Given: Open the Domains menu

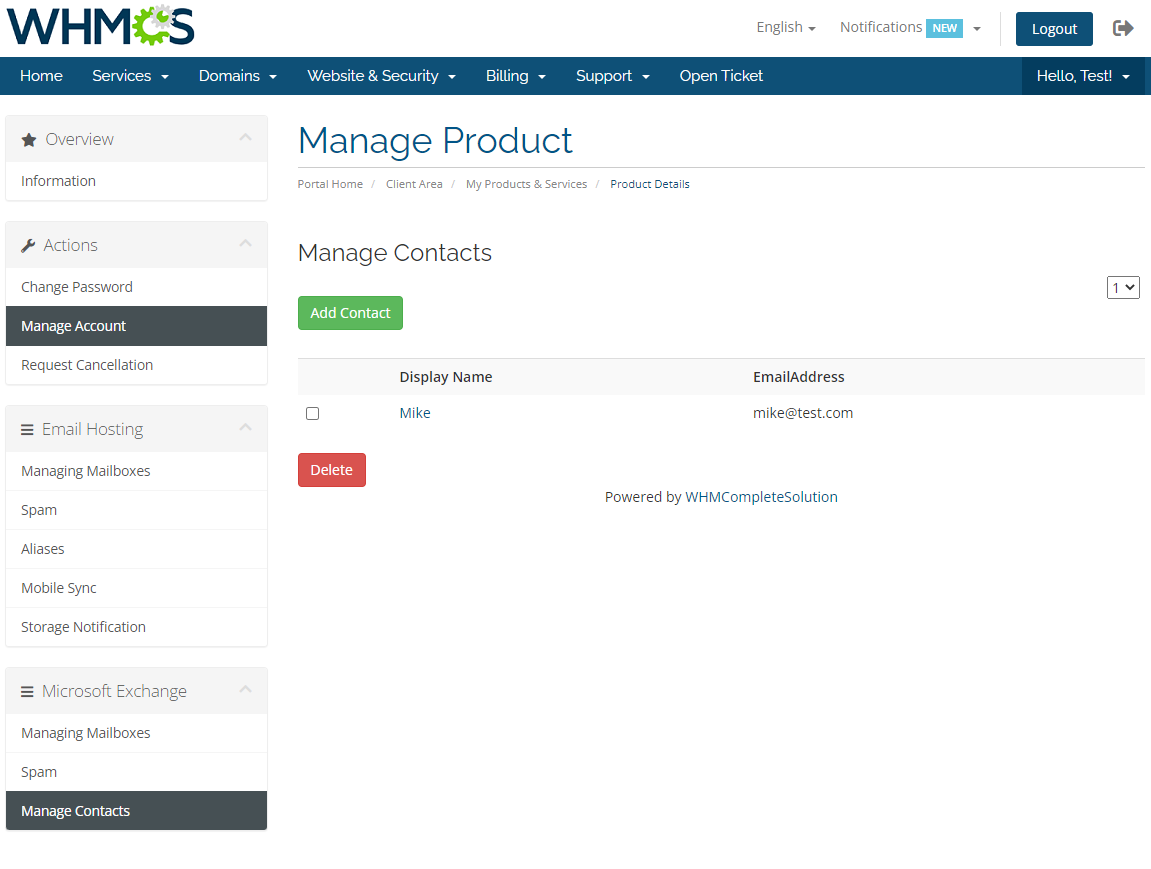Looking at the screenshot, I should click(x=238, y=76).
